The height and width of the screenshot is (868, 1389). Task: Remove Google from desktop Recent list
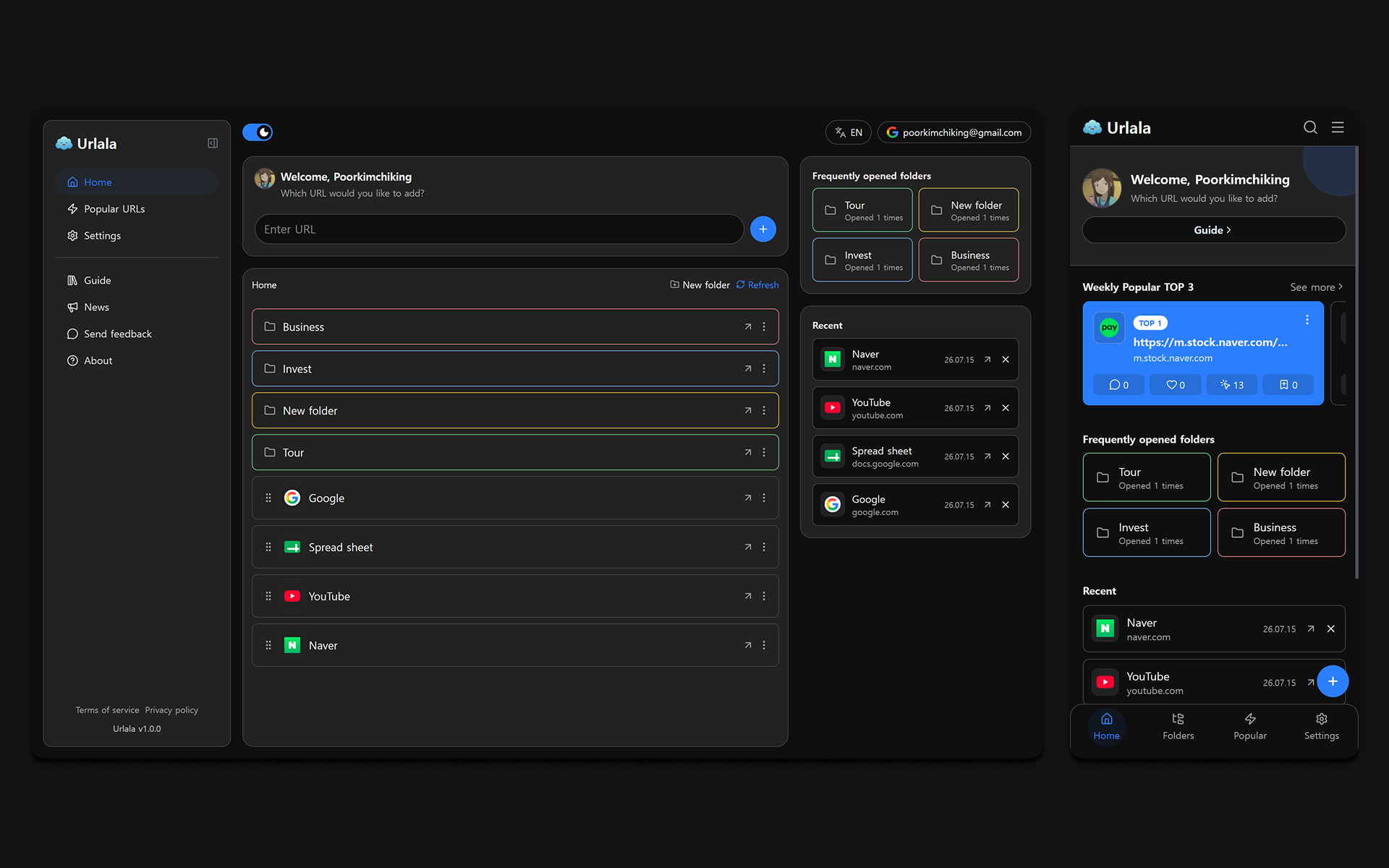click(1006, 506)
